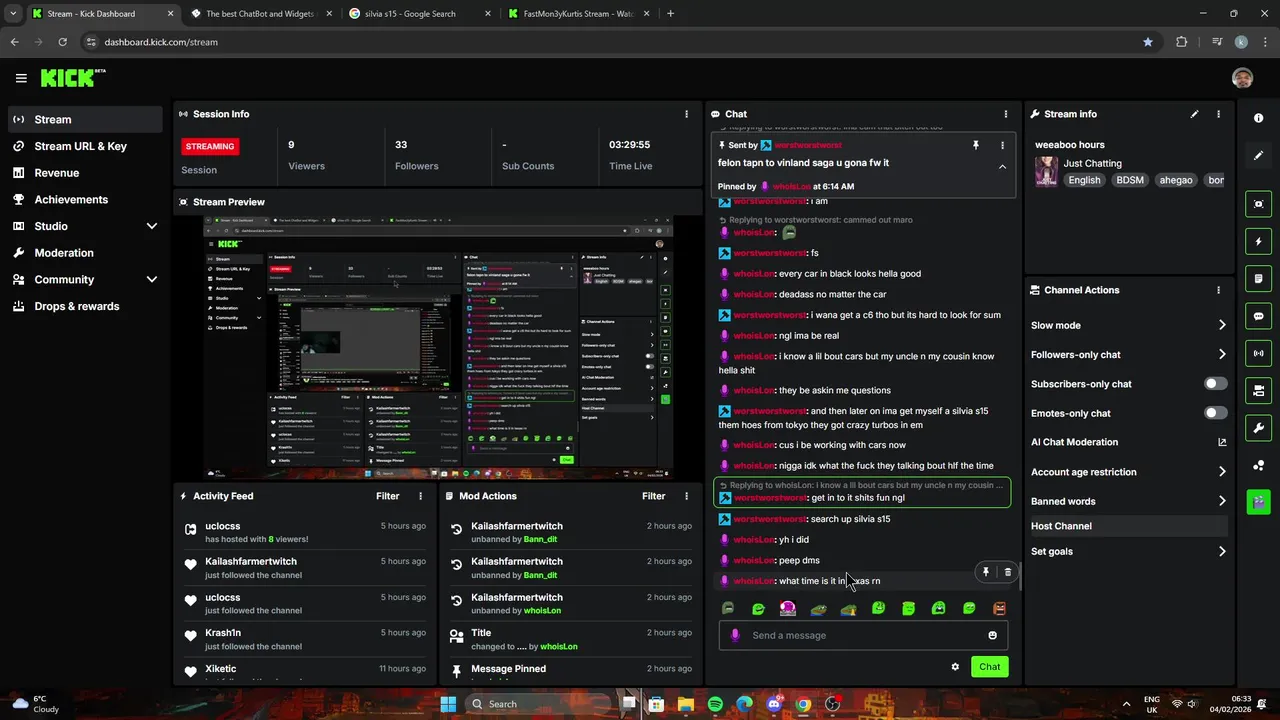
Task: Toggle the camera list icon in the right rail
Action: tap(1258, 390)
